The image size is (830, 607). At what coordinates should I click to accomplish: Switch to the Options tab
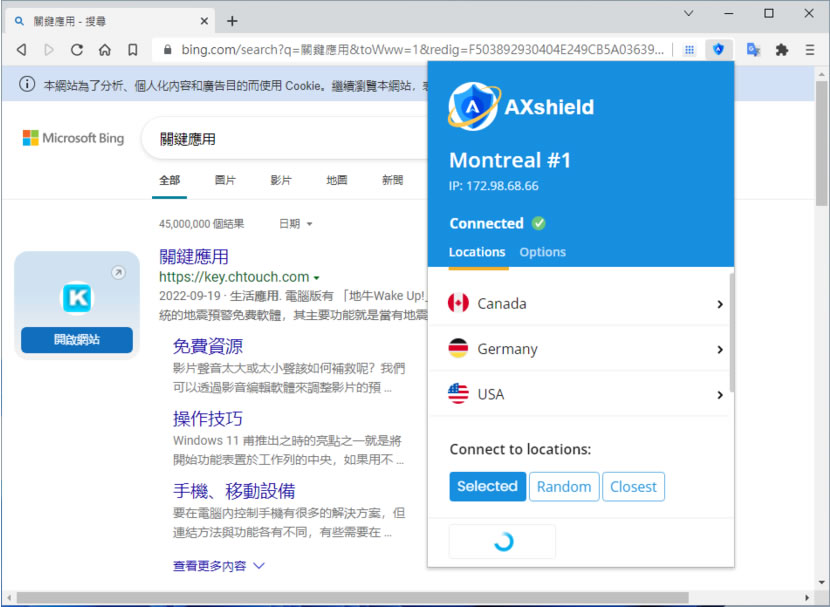543,252
